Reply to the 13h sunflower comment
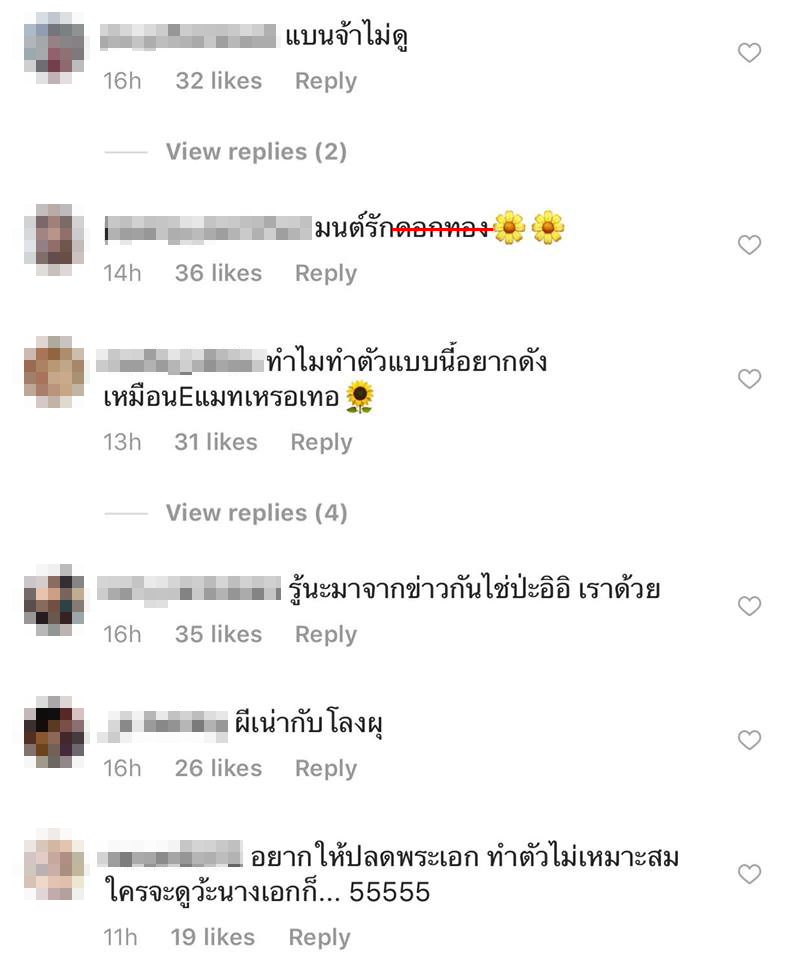 coord(321,442)
